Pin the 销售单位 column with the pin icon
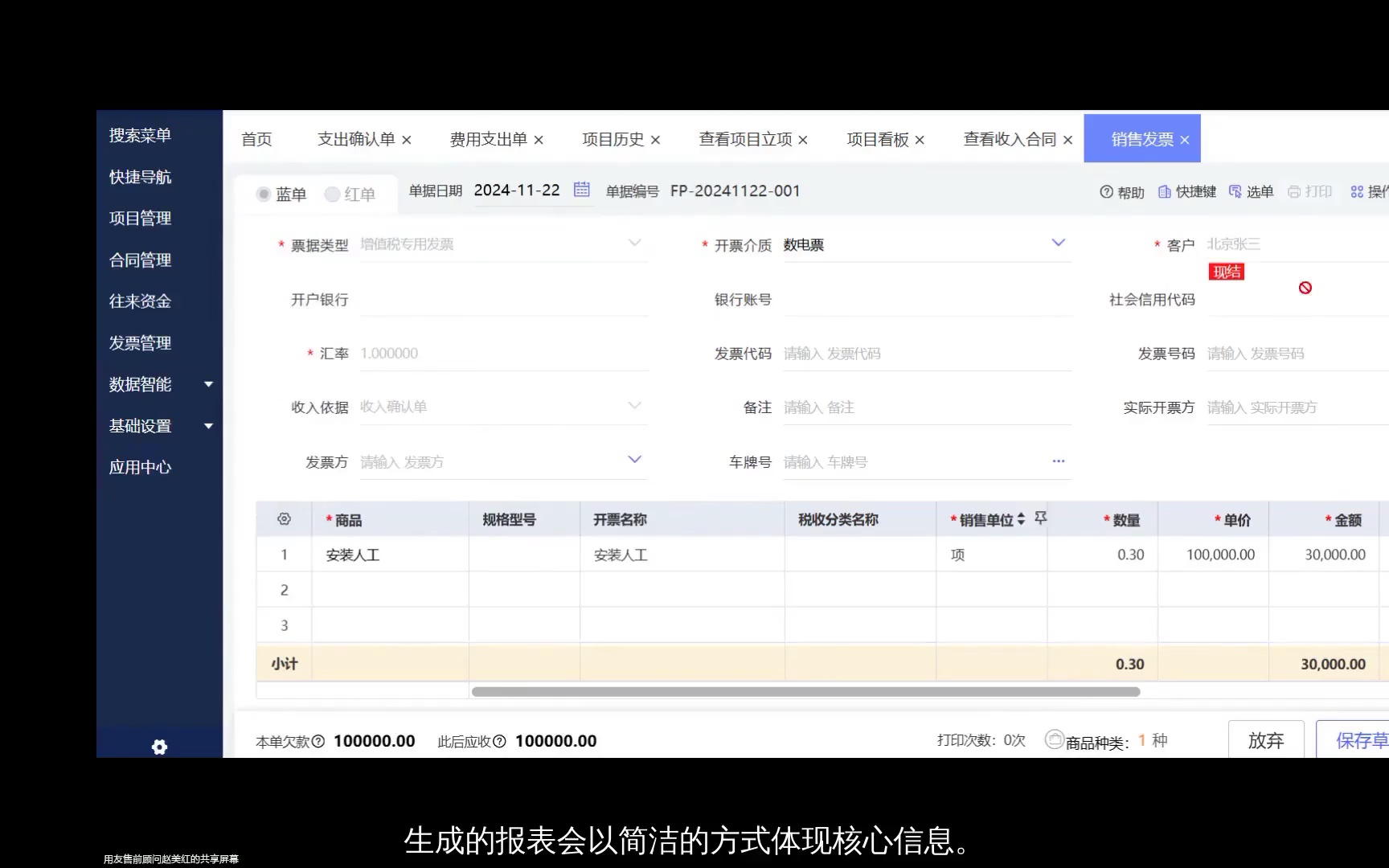 1039,518
